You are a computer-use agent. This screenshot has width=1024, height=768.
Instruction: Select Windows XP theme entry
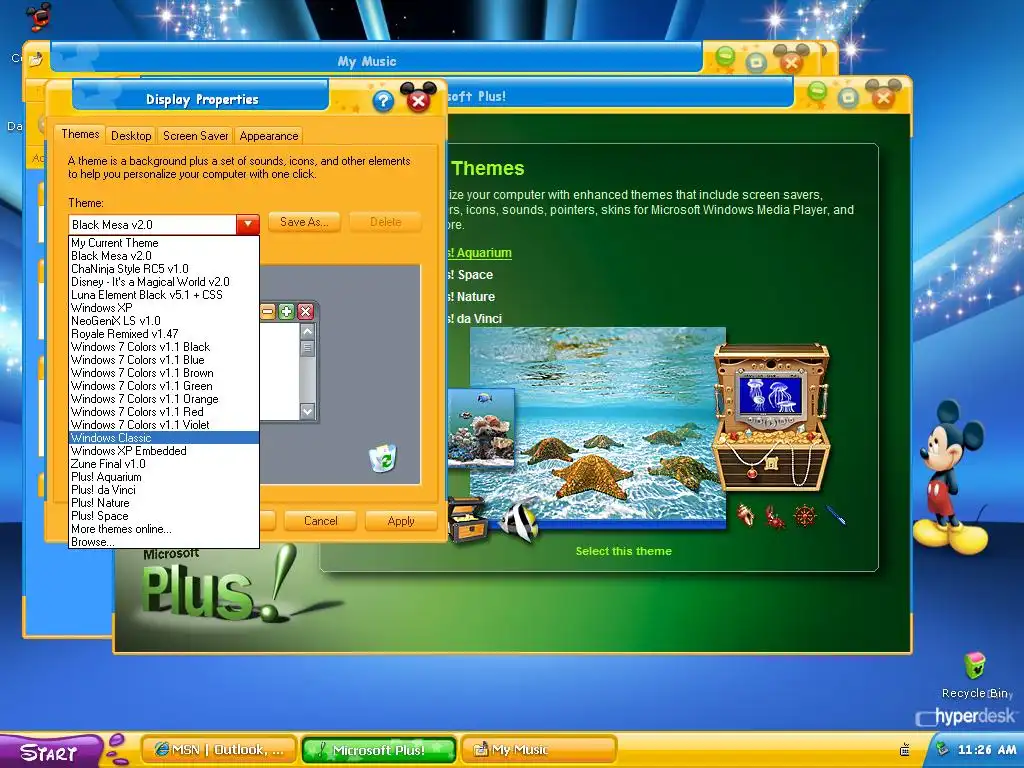pyautogui.click(x=164, y=308)
